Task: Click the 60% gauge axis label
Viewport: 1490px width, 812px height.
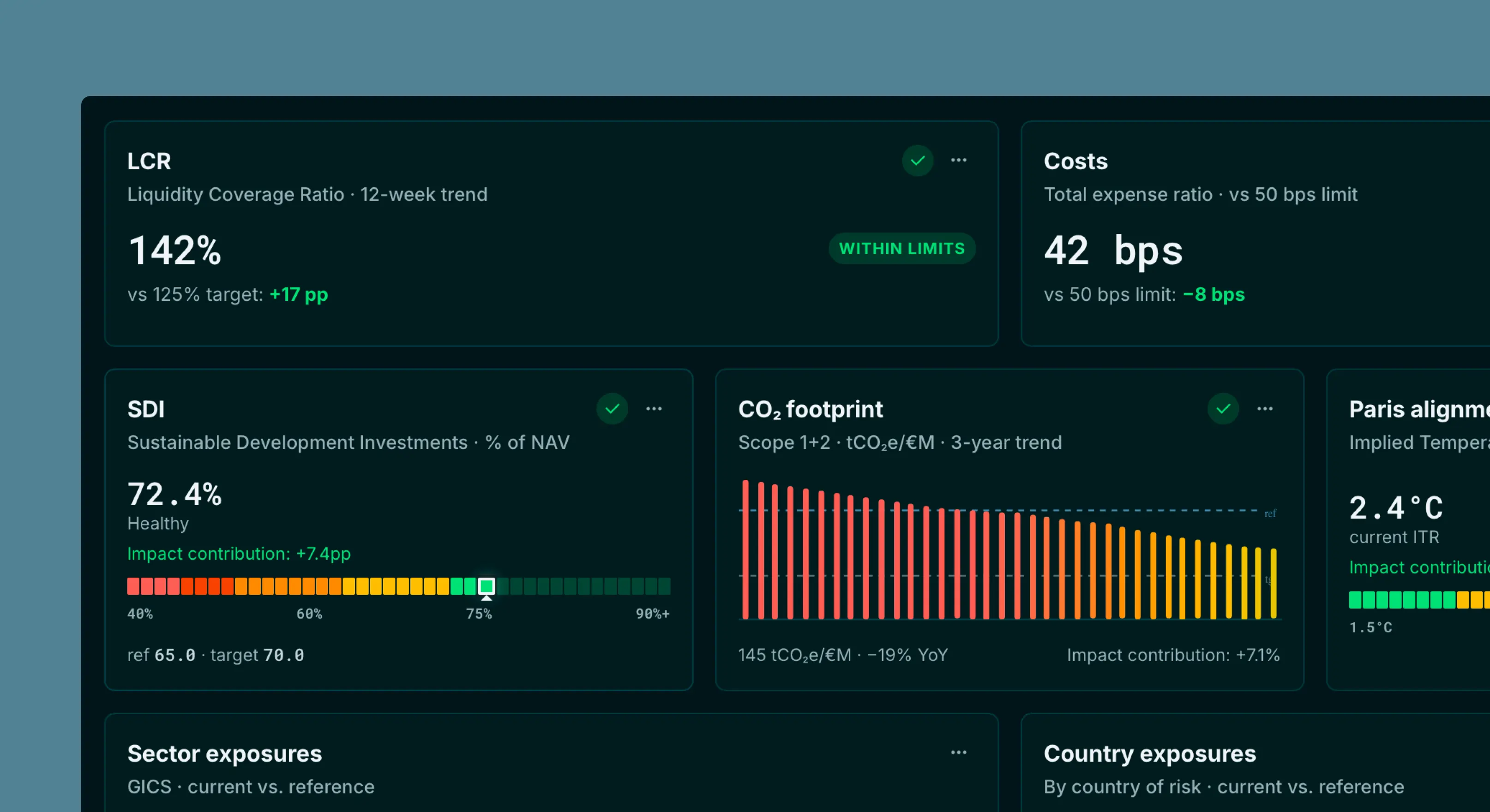Action: click(x=309, y=614)
